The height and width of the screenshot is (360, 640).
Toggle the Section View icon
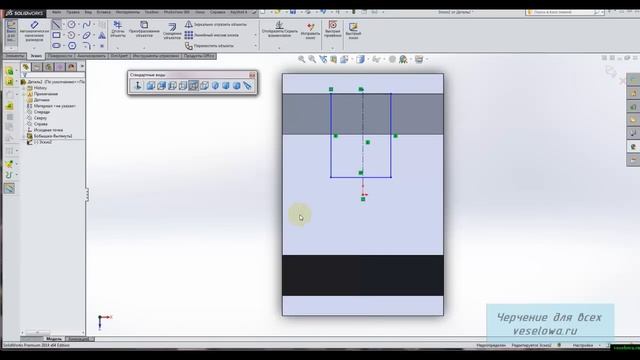333,60
